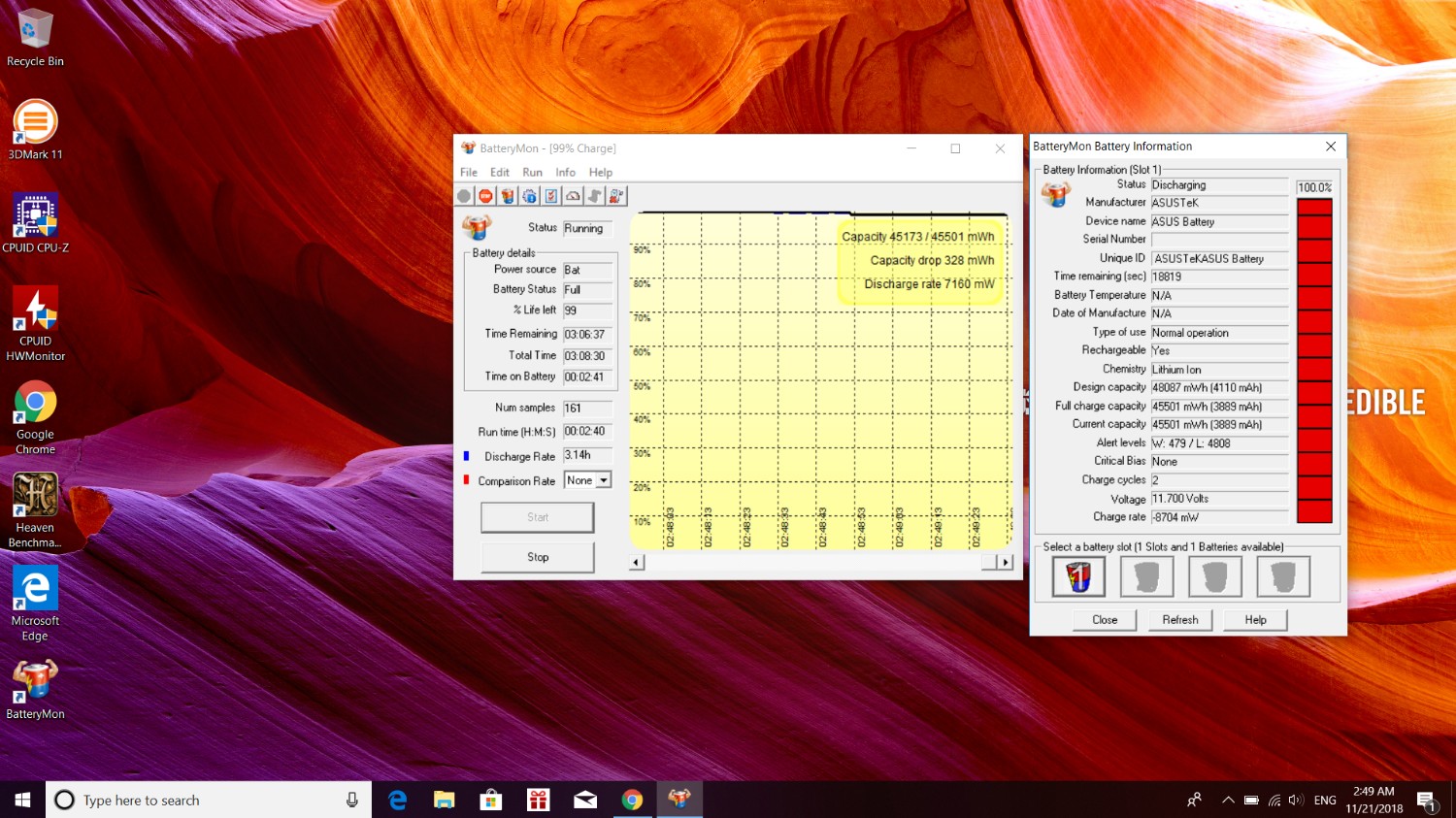Click the graph's left scroll arrow
Image resolution: width=1456 pixels, height=818 pixels.
(x=637, y=562)
